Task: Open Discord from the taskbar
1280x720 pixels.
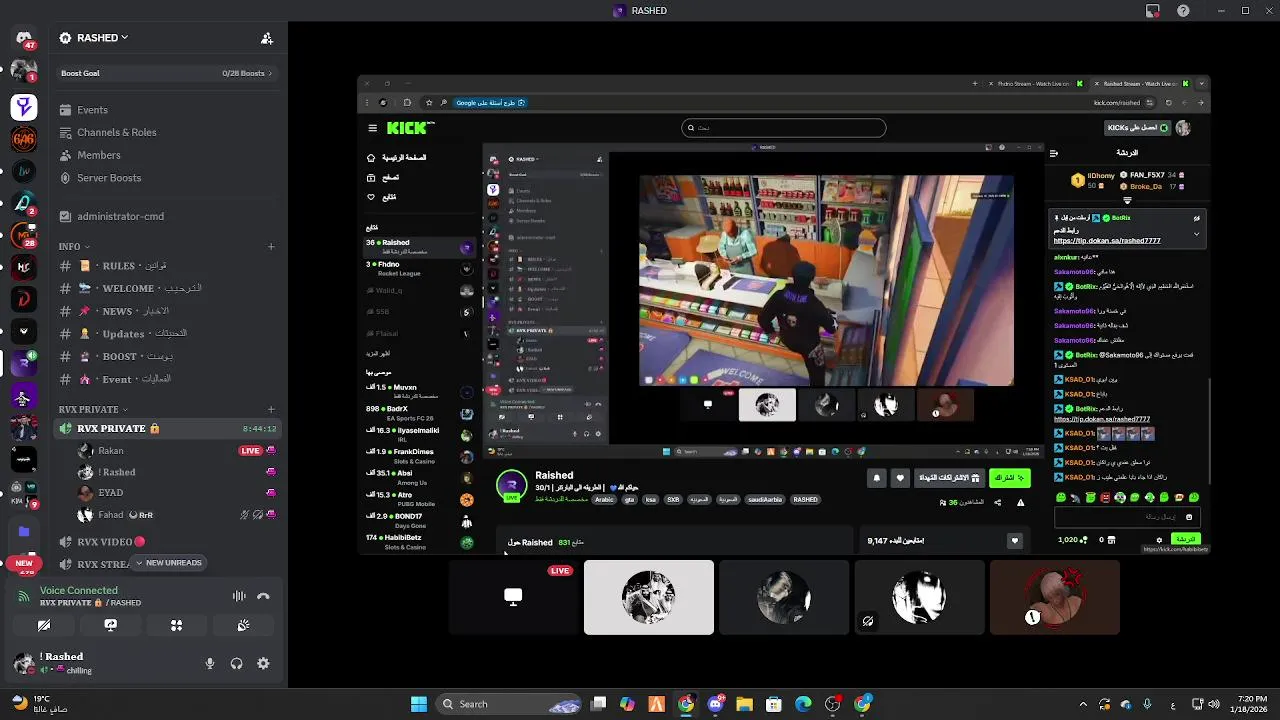Action: (715, 704)
